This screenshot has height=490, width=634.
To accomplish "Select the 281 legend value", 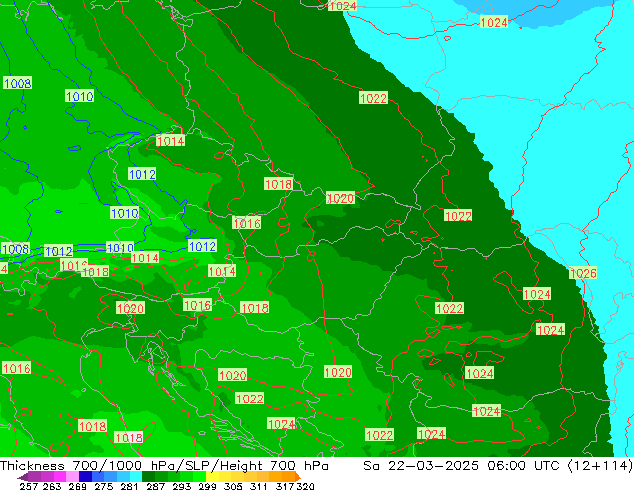I will pyautogui.click(x=129, y=486).
